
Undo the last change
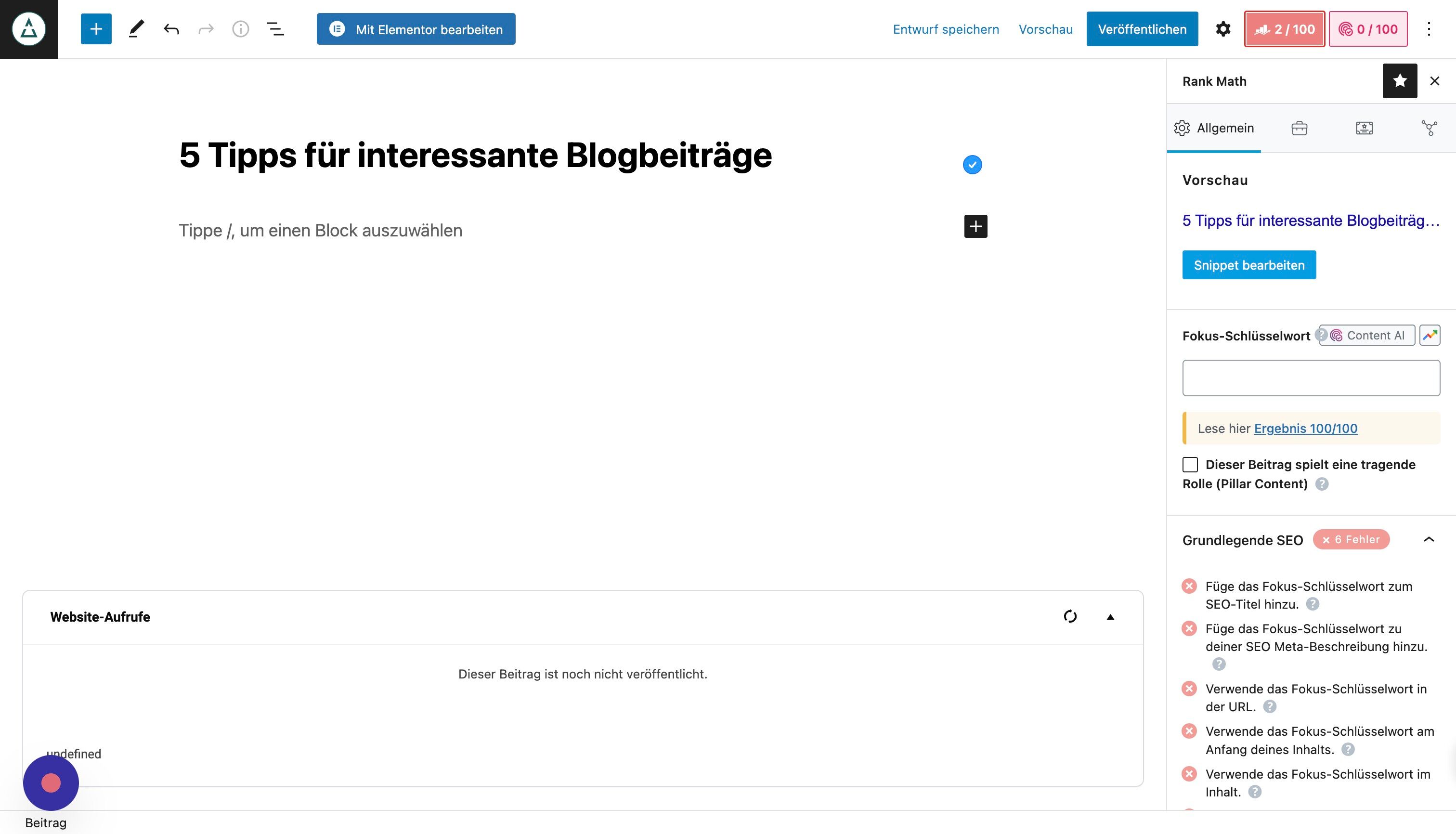pyautogui.click(x=171, y=28)
